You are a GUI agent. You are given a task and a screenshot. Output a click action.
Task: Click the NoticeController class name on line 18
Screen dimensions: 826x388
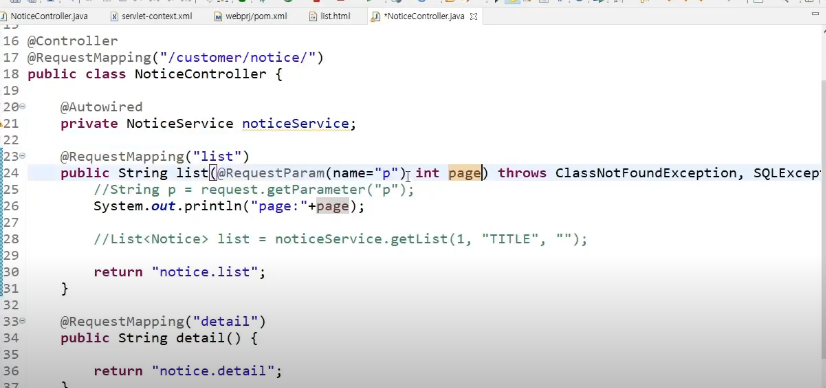point(201,74)
